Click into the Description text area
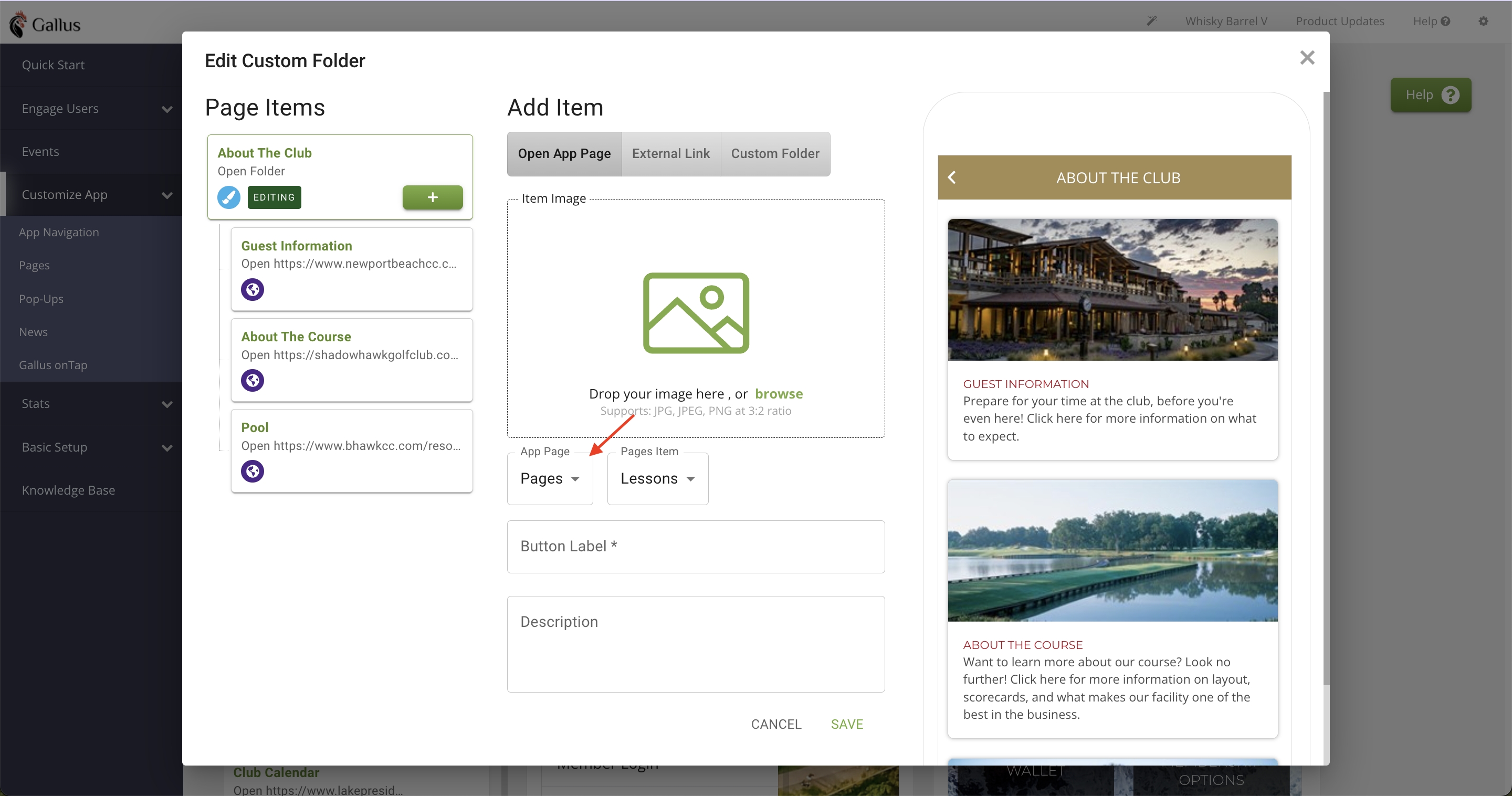This screenshot has height=796, width=1512. pyautogui.click(x=696, y=644)
